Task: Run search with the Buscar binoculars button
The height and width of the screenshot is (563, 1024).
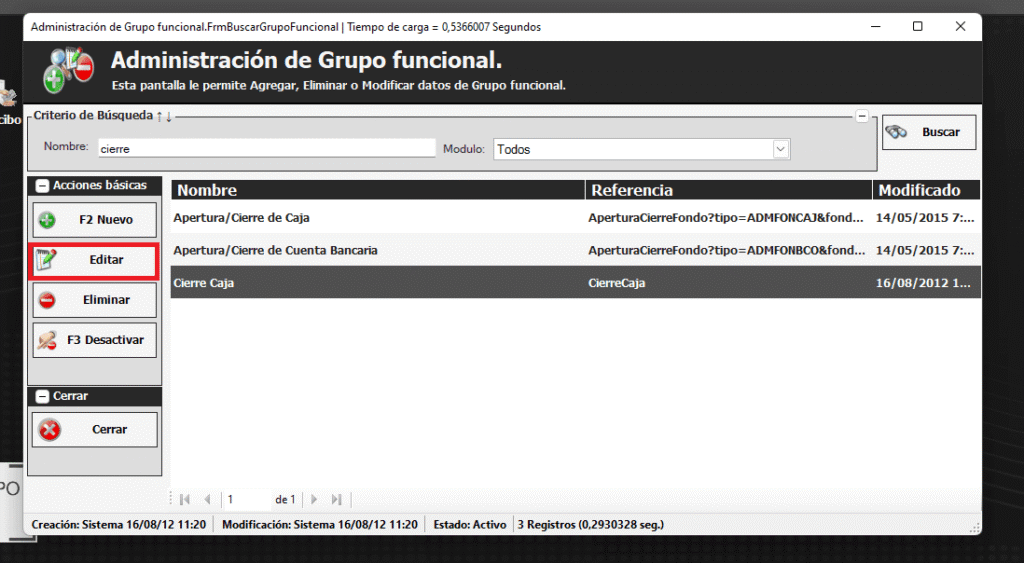Action: tap(928, 132)
